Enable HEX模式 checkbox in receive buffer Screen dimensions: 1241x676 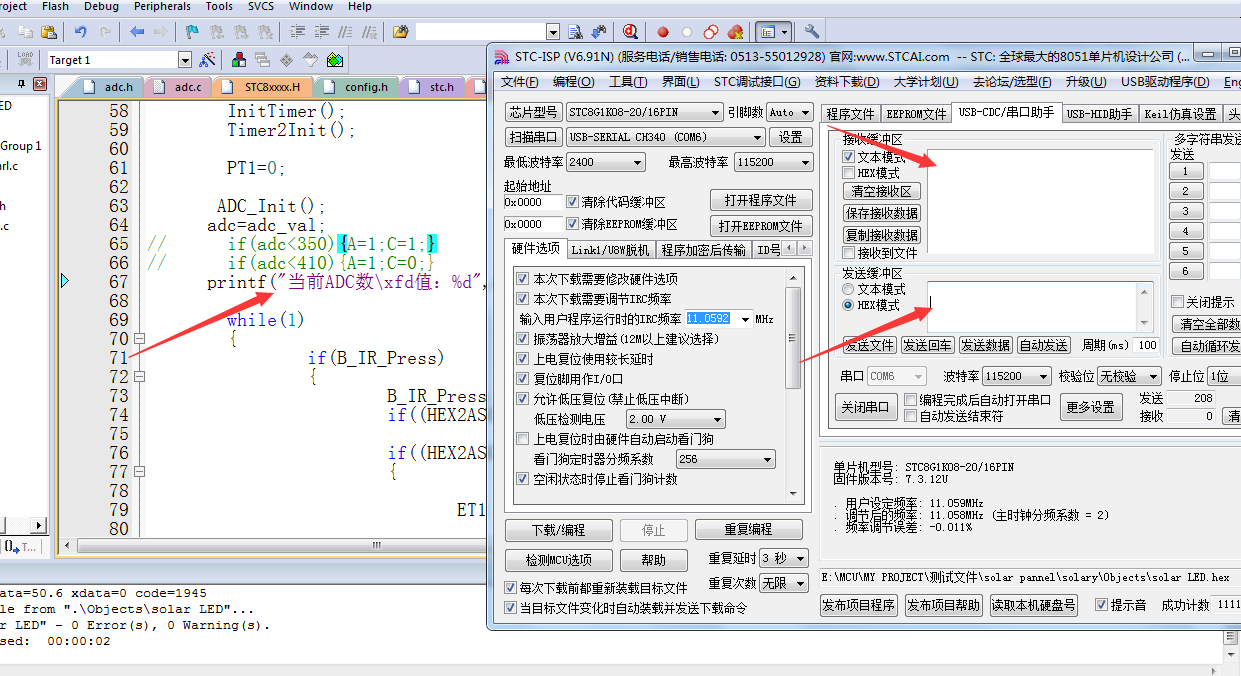tap(849, 173)
